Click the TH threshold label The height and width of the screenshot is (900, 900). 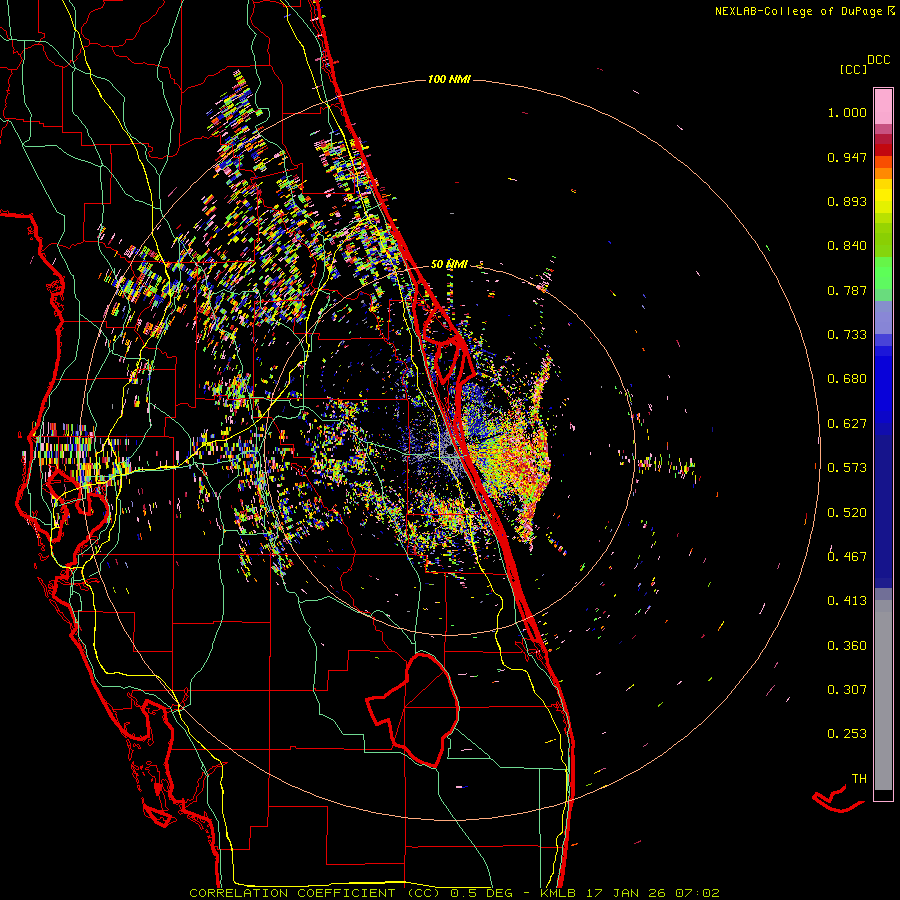coord(858,778)
